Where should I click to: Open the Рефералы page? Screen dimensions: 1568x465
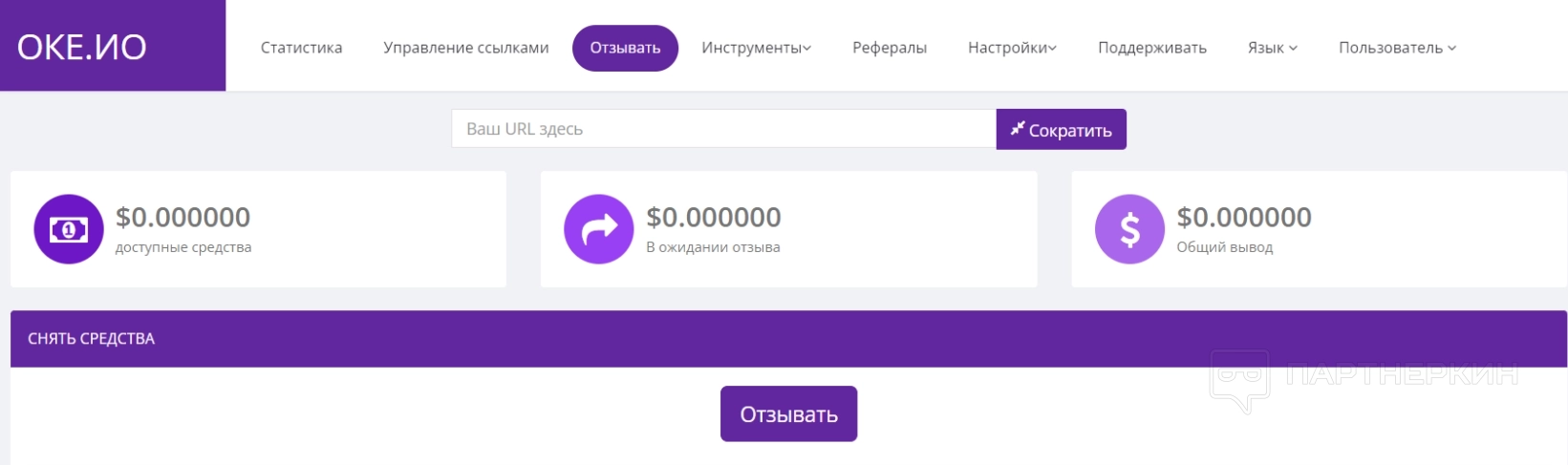890,48
